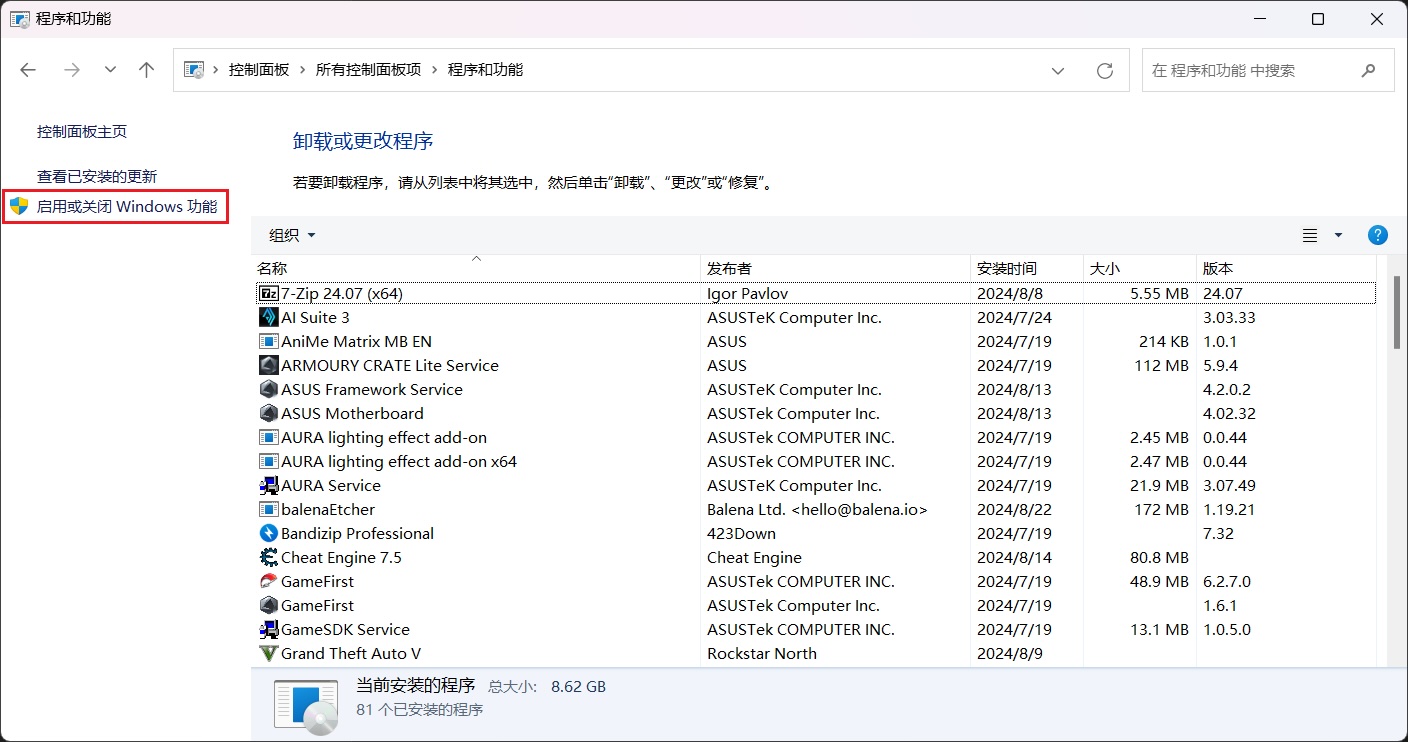Go forward with the right arrow

pyautogui.click(x=71, y=70)
